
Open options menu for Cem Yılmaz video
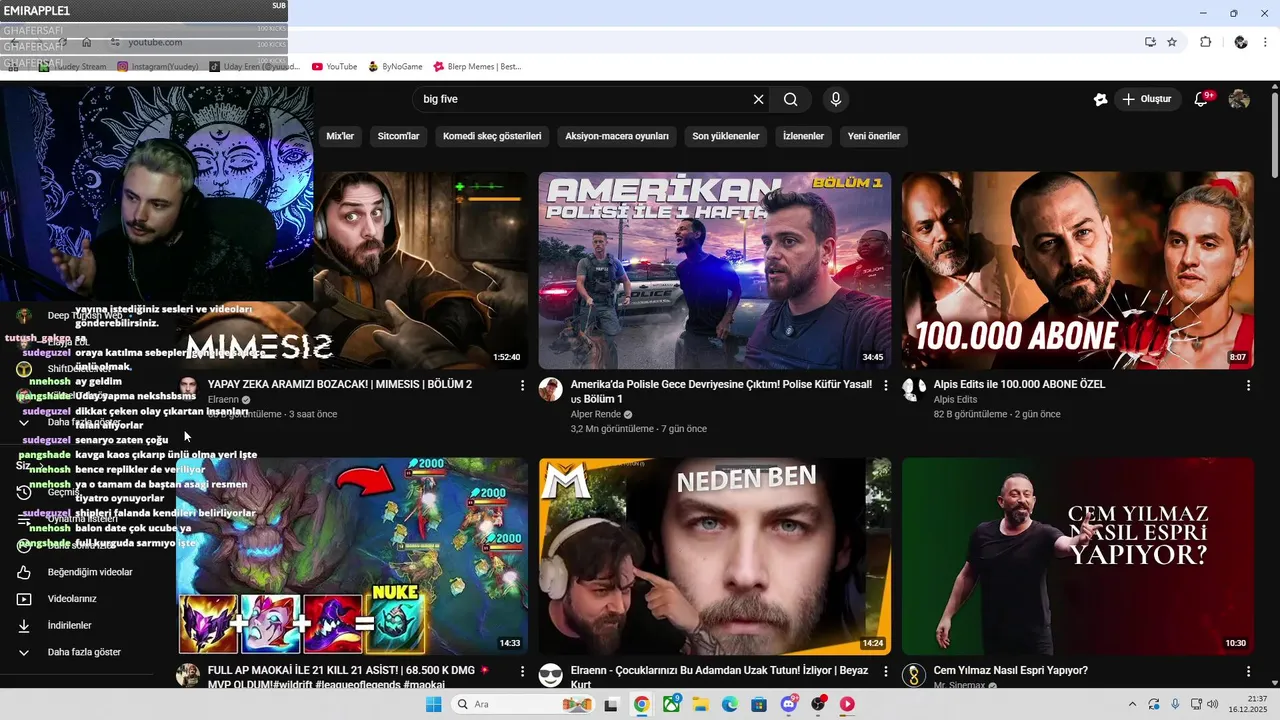(1248, 671)
